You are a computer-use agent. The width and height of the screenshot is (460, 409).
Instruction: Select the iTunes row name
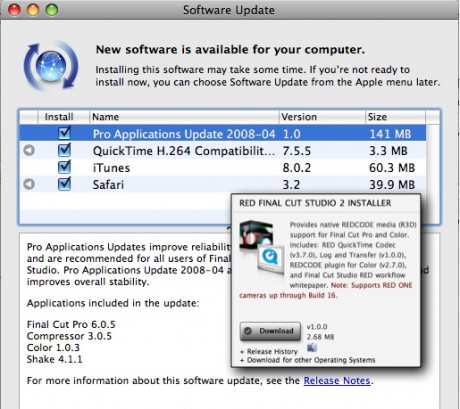click(x=111, y=168)
